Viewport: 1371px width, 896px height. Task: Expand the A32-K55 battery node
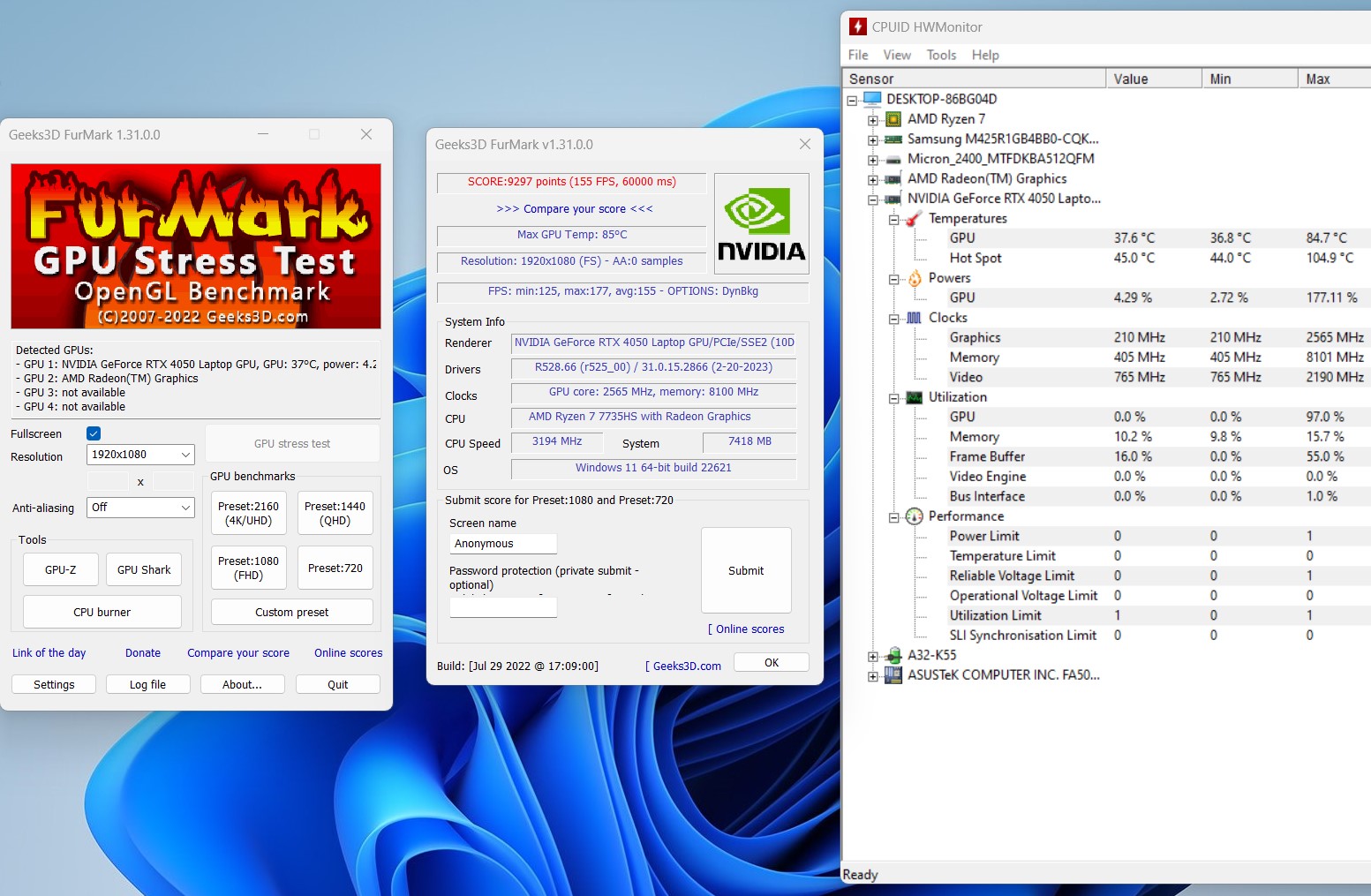coord(872,656)
